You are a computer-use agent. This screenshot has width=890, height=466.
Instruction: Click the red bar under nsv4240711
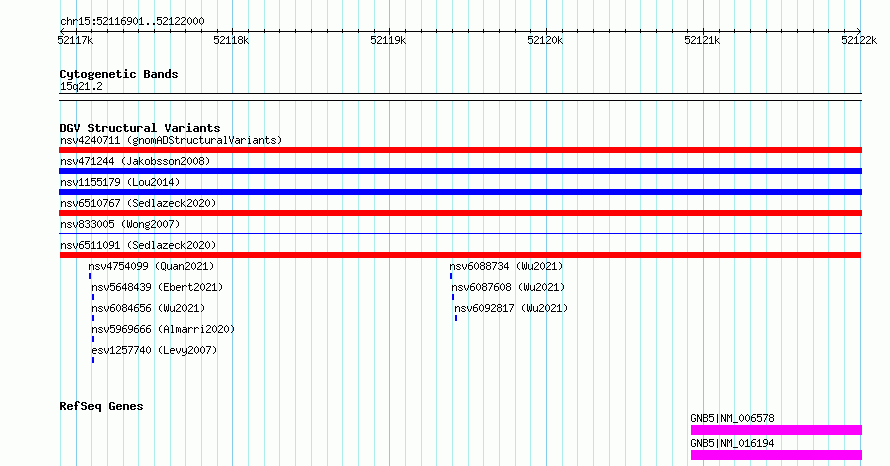coord(460,150)
